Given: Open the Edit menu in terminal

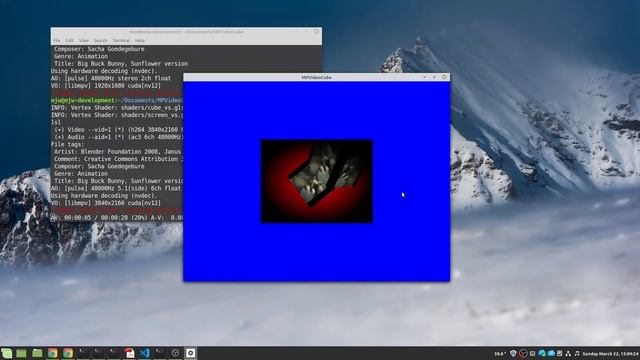Looking at the screenshot, I should click(x=70, y=40).
